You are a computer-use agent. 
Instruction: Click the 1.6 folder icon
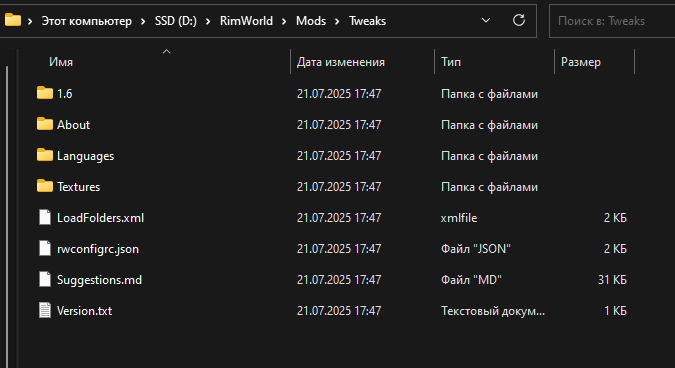pos(45,93)
